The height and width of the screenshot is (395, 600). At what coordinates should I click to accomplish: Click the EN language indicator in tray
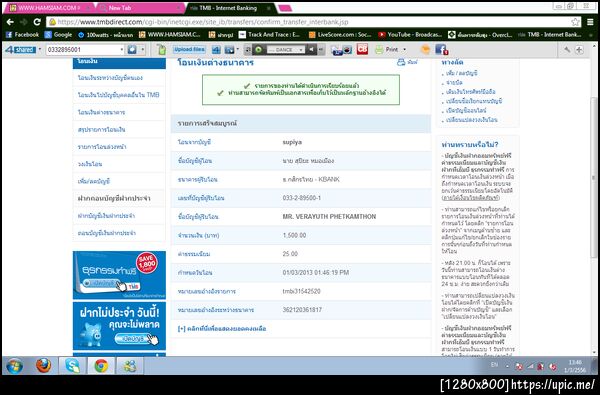(494, 365)
